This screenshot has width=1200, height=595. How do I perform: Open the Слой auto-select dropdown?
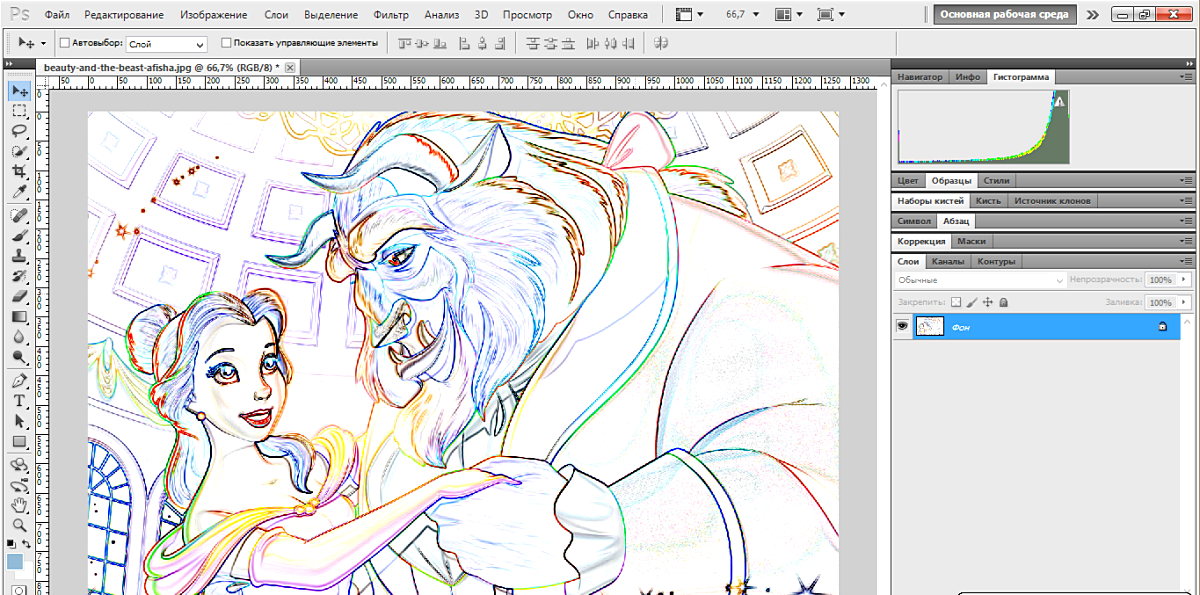(167, 44)
